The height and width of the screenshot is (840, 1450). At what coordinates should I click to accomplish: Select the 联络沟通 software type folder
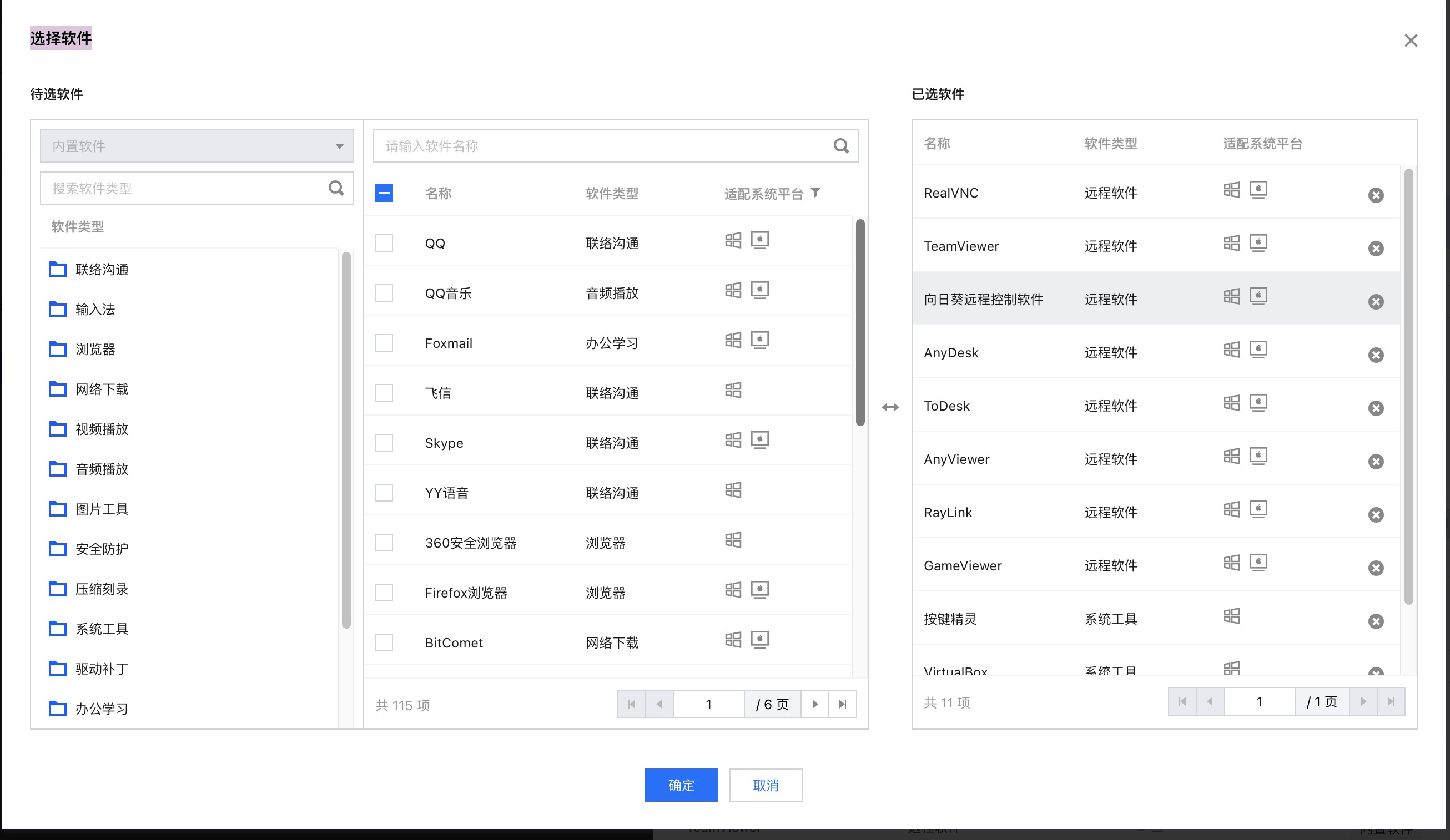click(x=89, y=269)
